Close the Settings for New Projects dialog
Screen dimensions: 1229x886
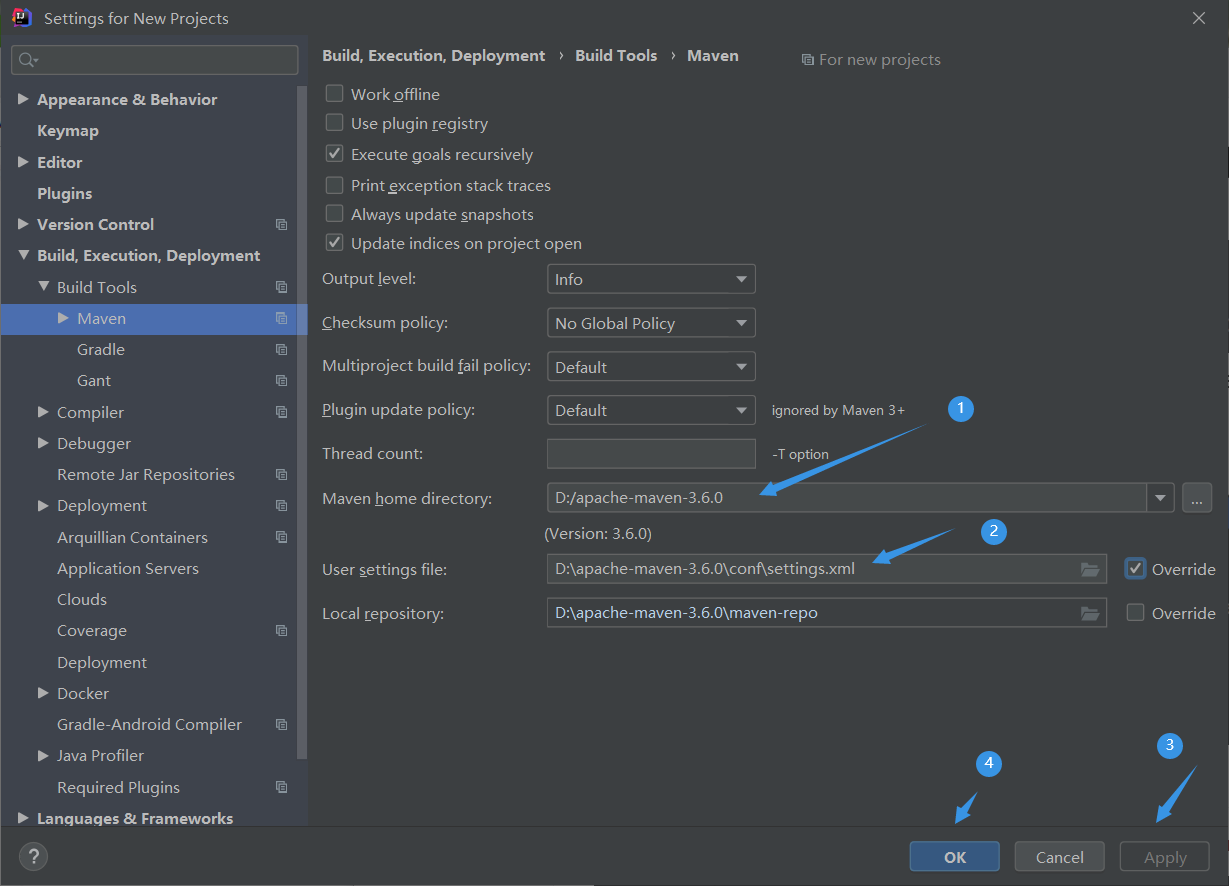(1198, 18)
